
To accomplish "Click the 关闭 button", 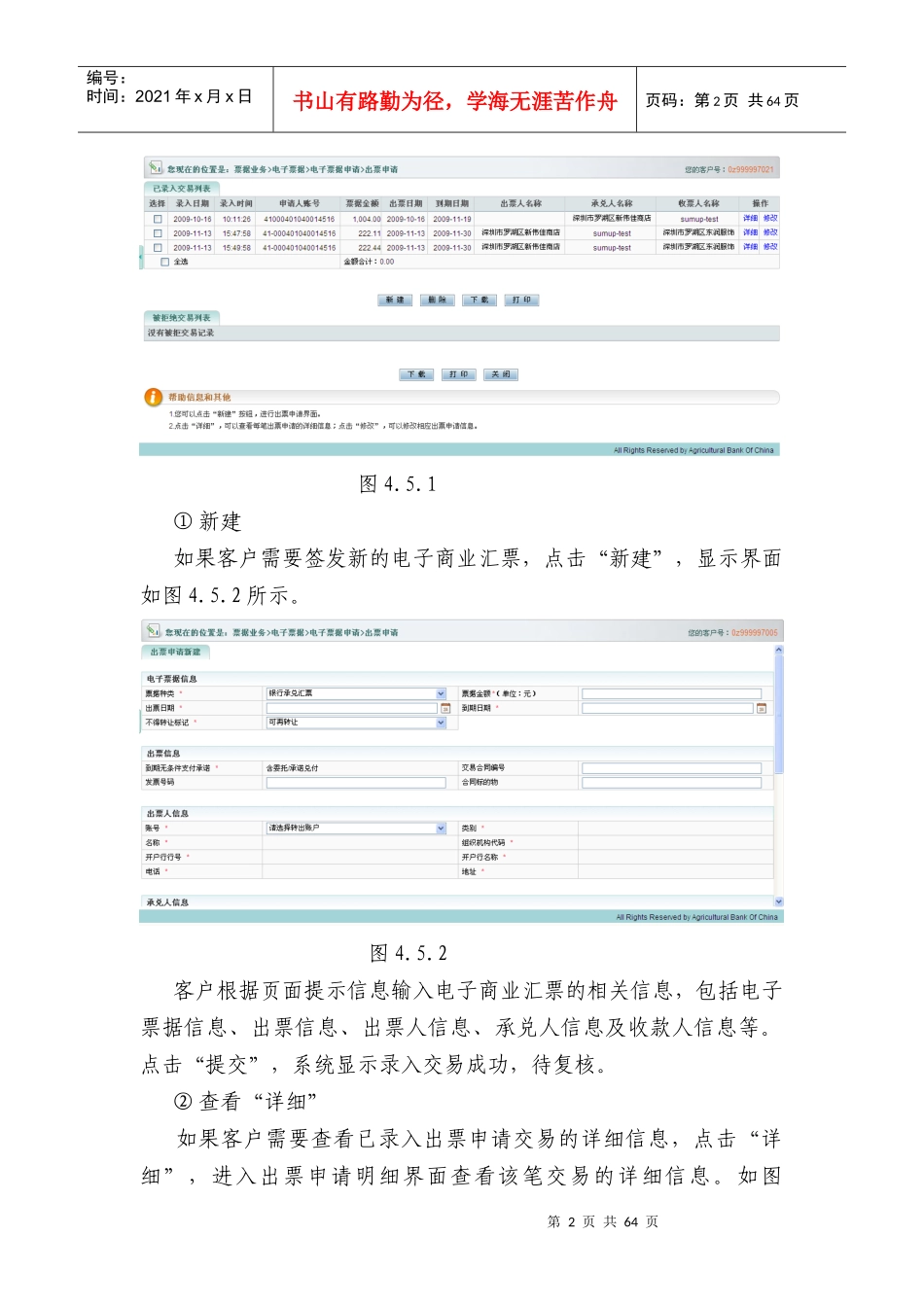I will [x=501, y=374].
